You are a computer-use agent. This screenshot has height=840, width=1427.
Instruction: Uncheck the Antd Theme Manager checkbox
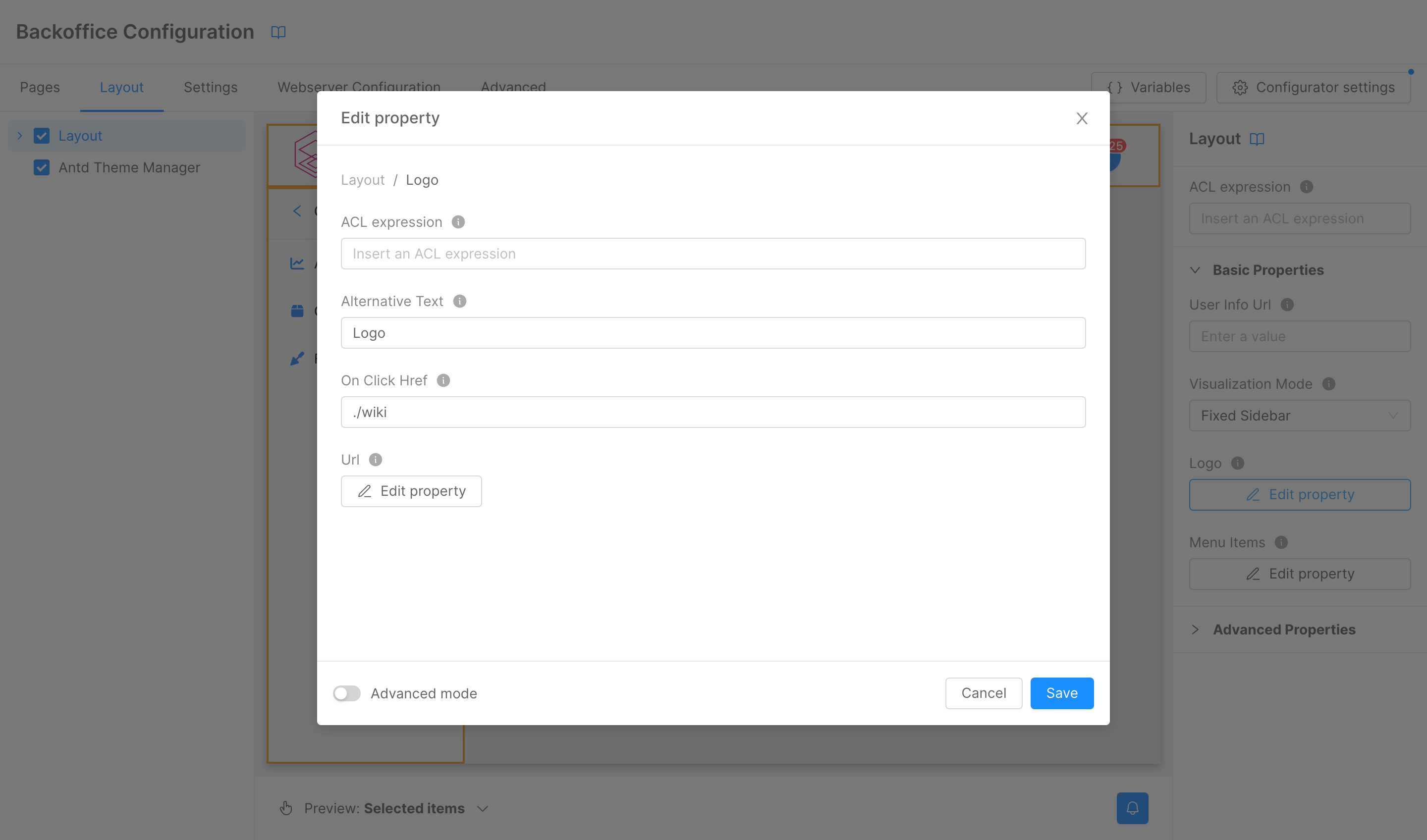coord(41,167)
